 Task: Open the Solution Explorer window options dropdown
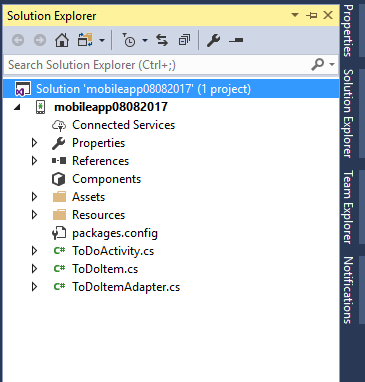295,15
